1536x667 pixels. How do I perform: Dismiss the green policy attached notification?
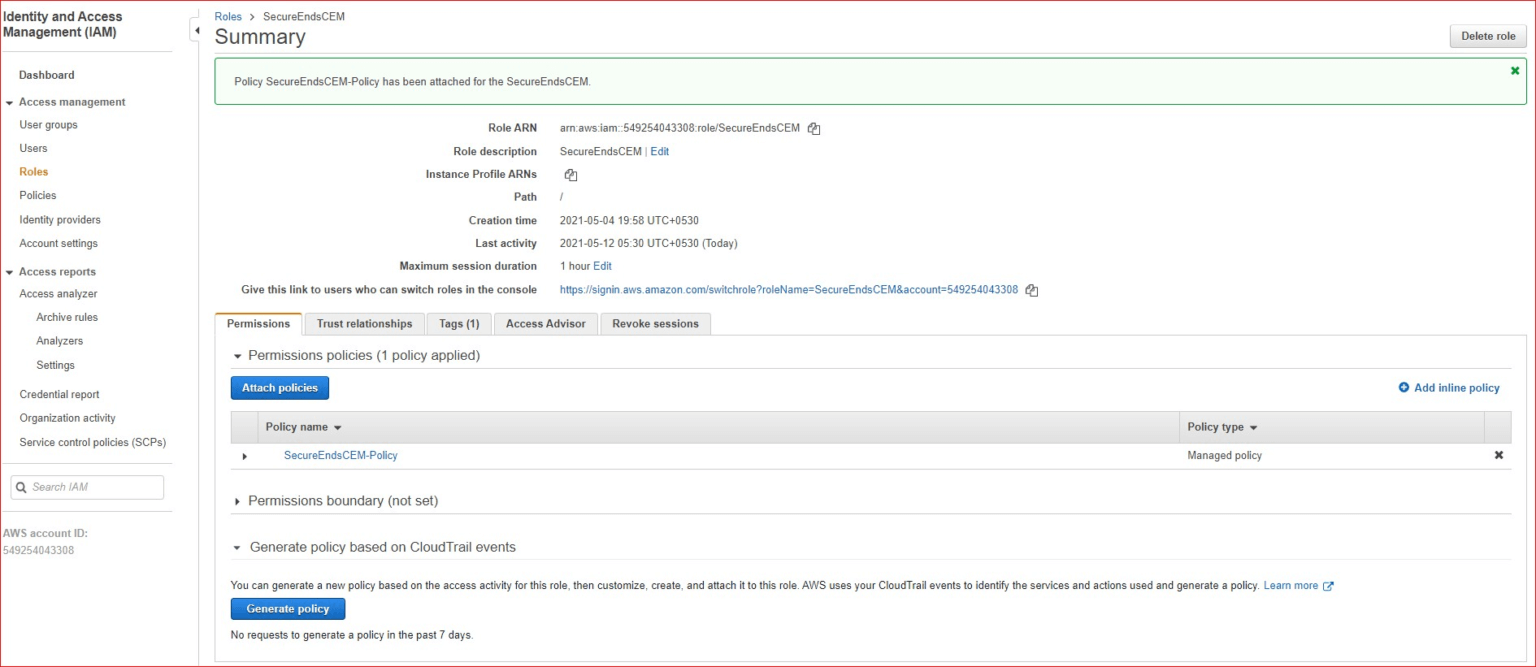(x=1514, y=70)
